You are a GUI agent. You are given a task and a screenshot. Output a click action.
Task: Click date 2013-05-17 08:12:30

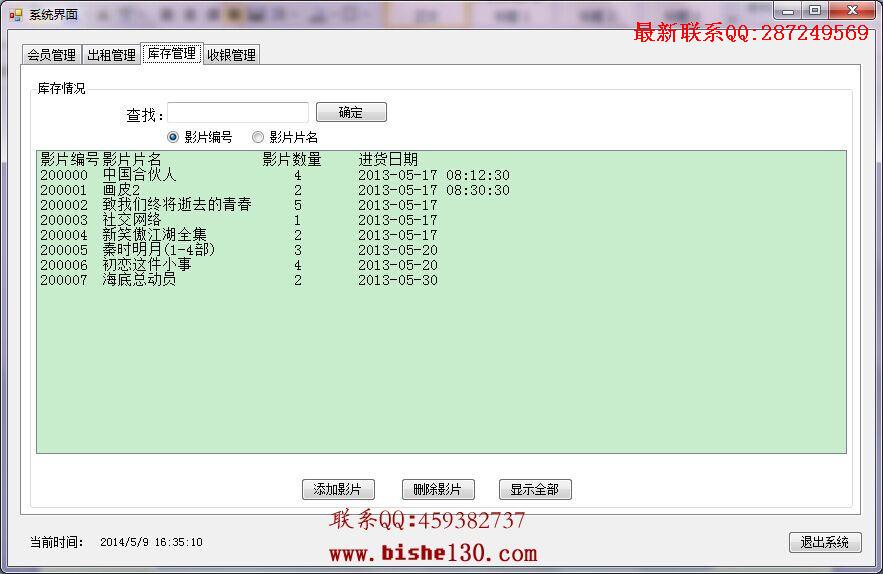click(x=434, y=175)
